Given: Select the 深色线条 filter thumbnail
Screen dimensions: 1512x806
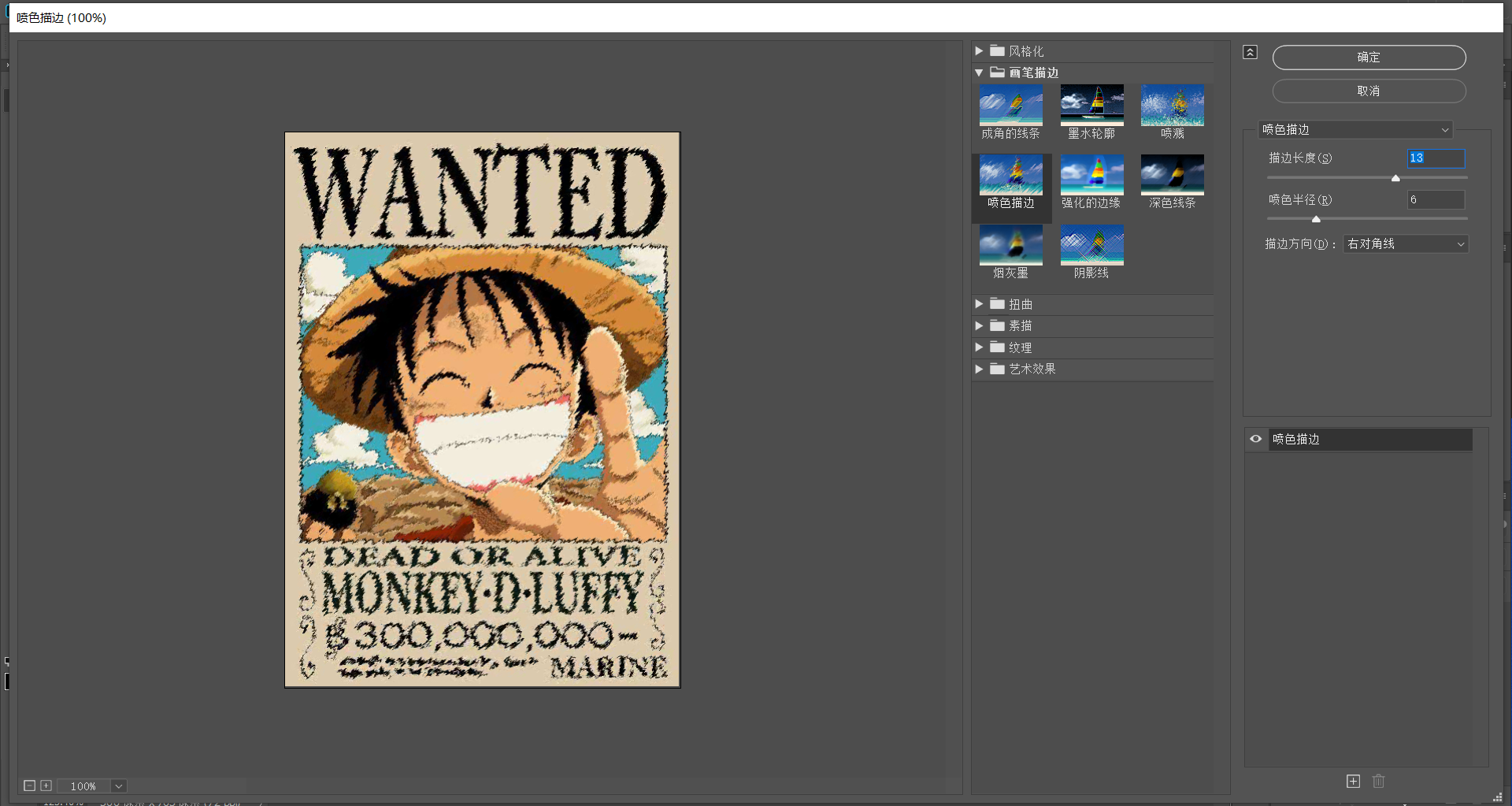Looking at the screenshot, I should 1172,175.
